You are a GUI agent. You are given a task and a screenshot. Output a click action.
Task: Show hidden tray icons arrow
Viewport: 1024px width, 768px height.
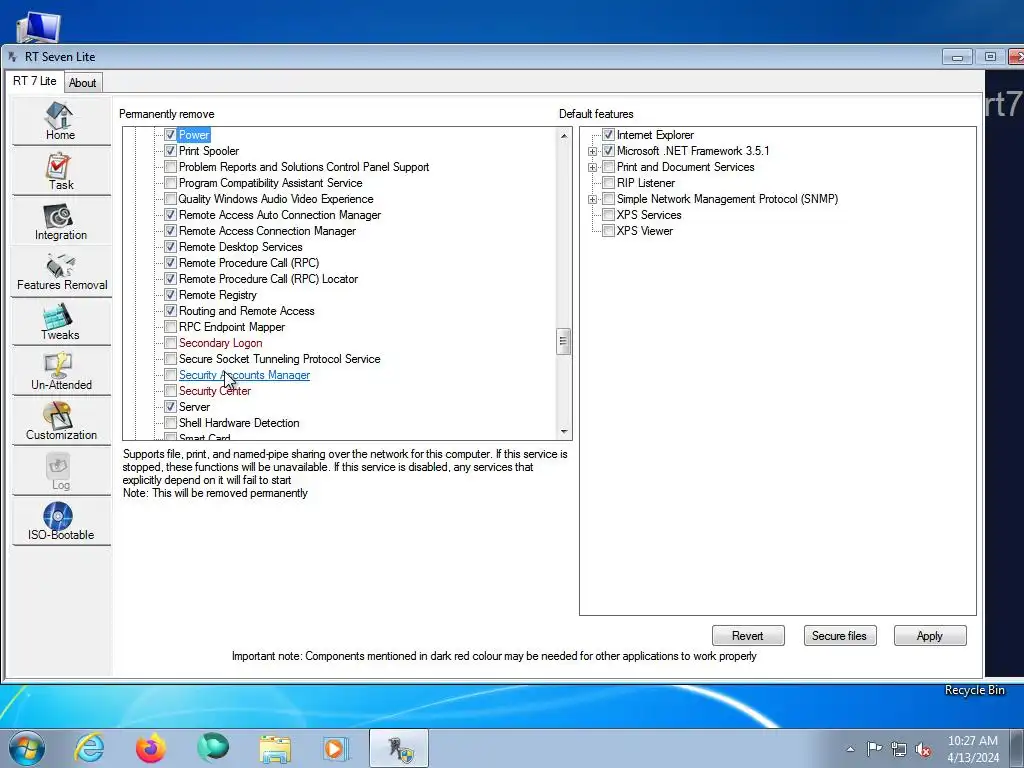[850, 749]
